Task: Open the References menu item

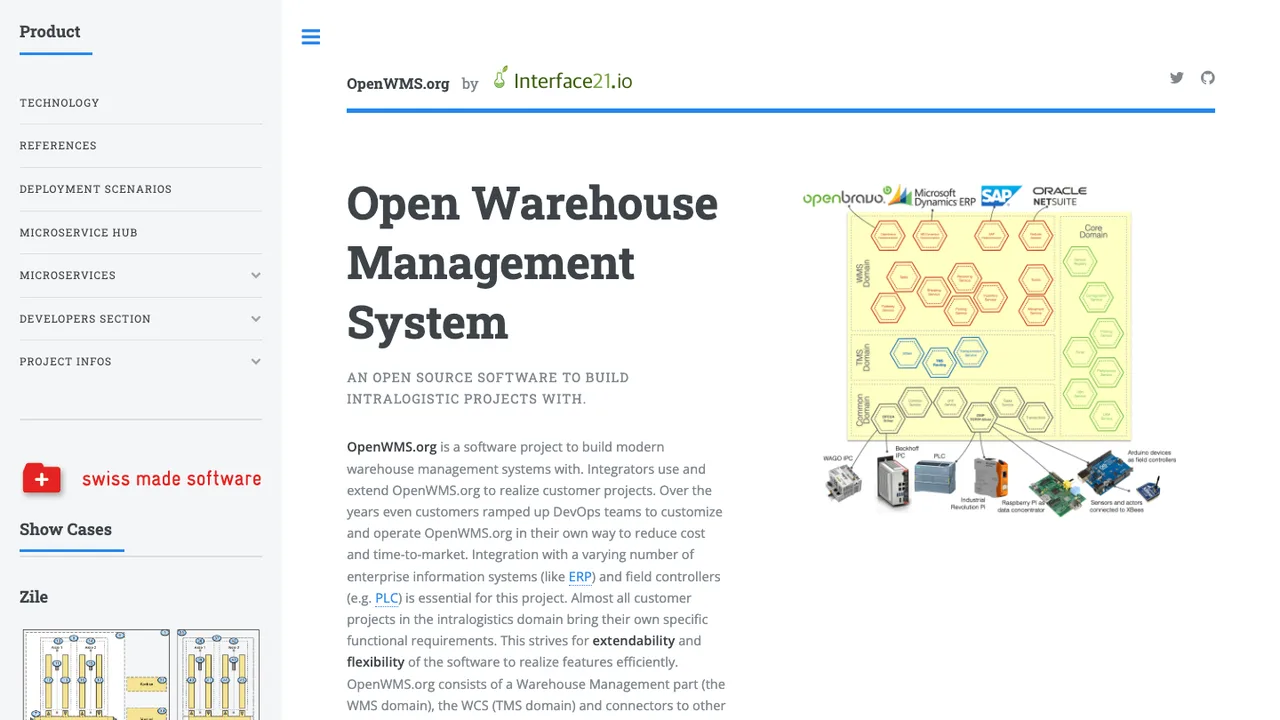Action: click(x=58, y=146)
